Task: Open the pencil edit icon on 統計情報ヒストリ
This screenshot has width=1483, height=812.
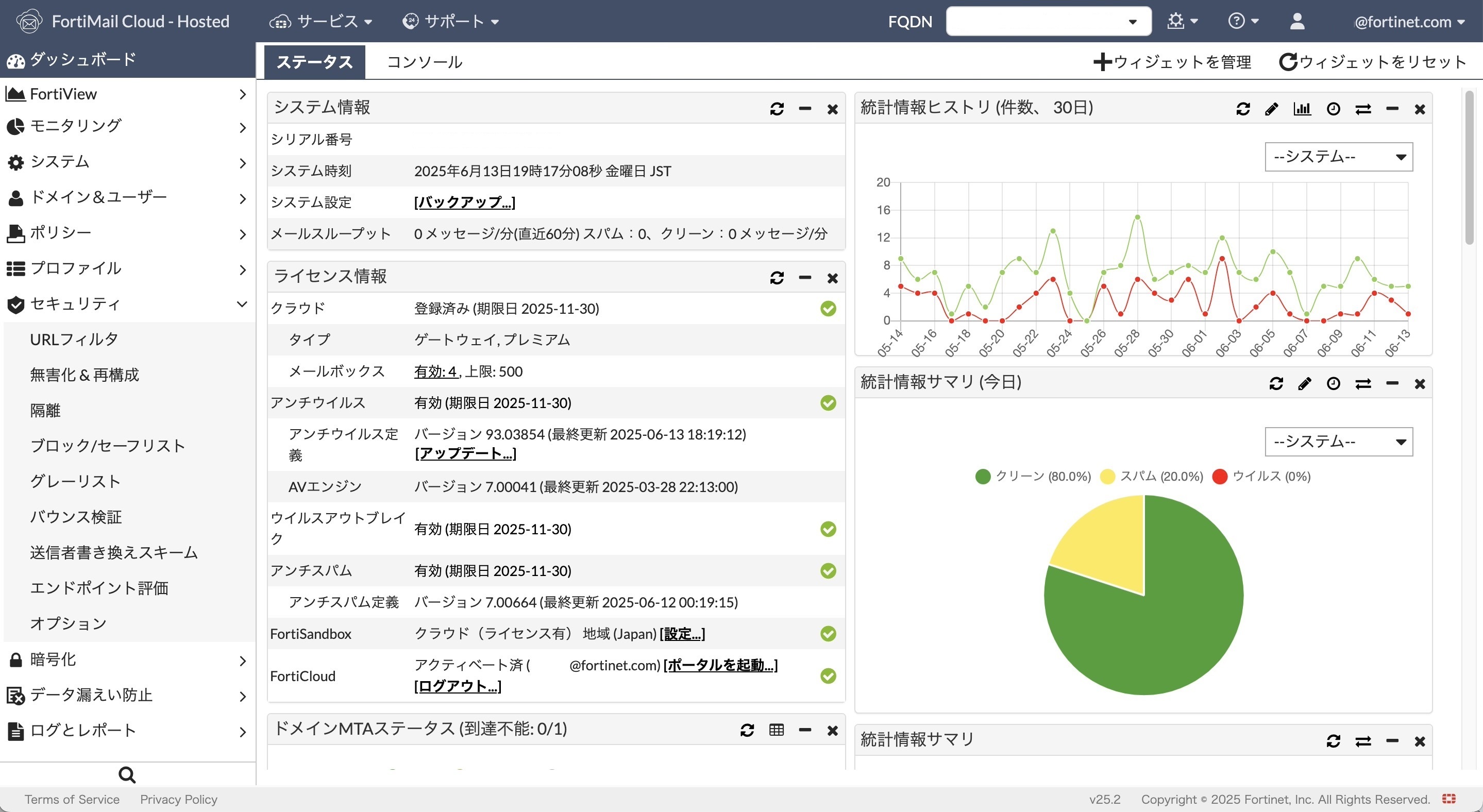Action: coord(1272,109)
